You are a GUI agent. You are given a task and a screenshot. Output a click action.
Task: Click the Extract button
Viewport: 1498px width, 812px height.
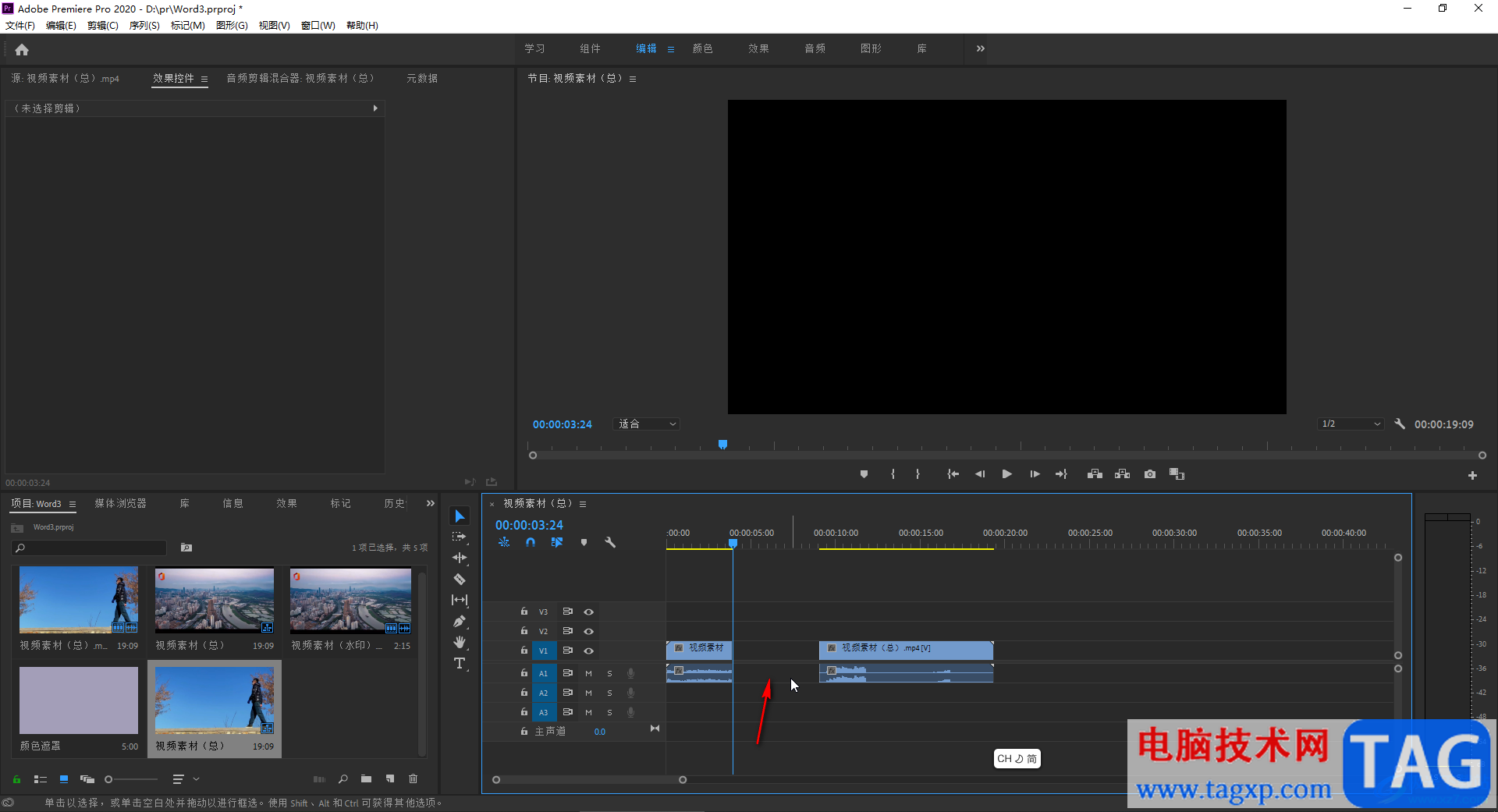pyautogui.click(x=1122, y=474)
